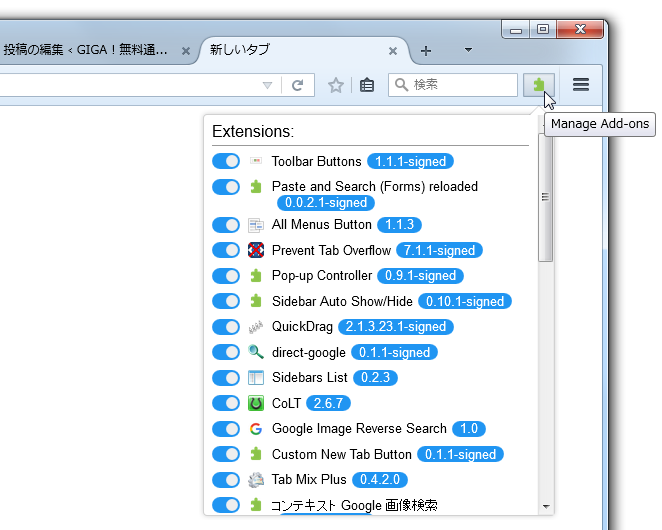Click the direct-google magnifier icon
This screenshot has height=530, width=662.
[x=255, y=352]
